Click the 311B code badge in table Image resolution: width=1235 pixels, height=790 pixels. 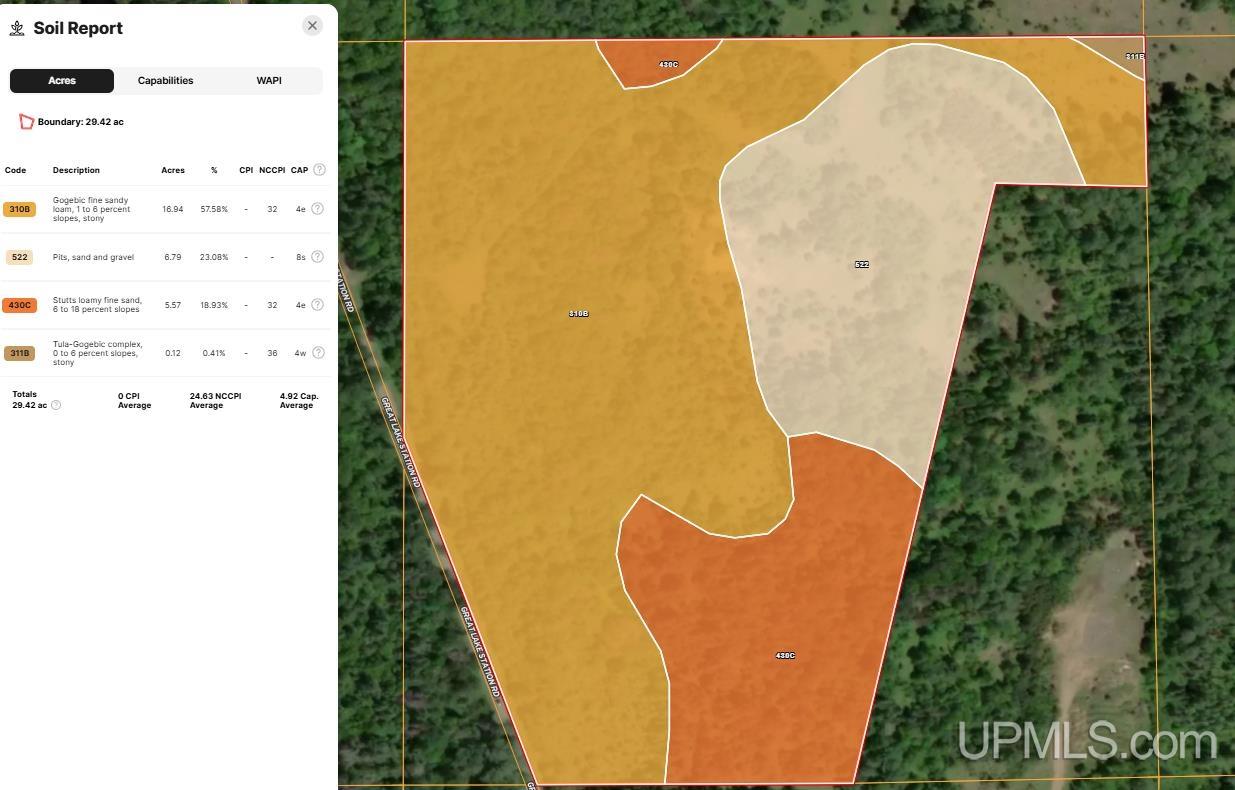(x=19, y=353)
